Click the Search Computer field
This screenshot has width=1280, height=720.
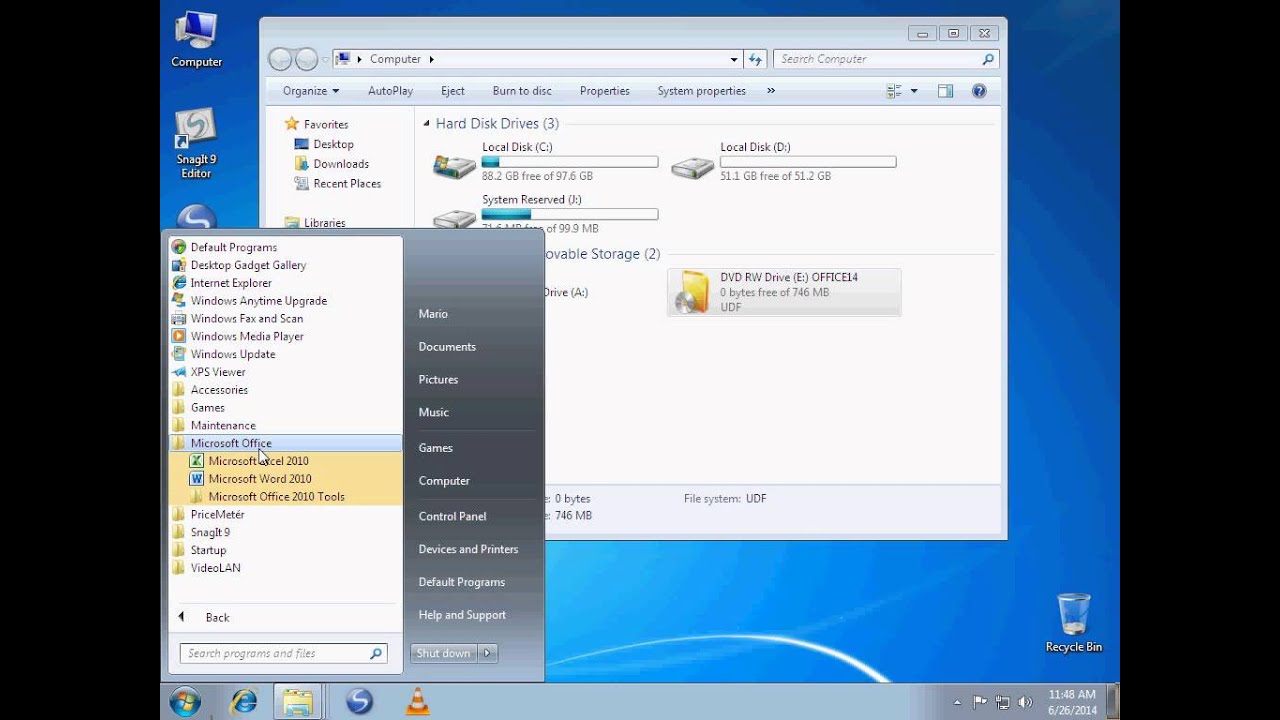click(885, 59)
